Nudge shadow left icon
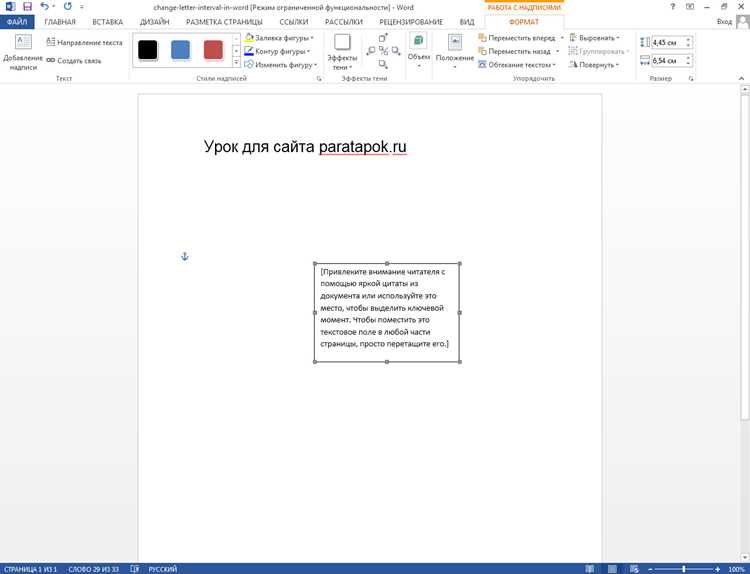 (371, 51)
